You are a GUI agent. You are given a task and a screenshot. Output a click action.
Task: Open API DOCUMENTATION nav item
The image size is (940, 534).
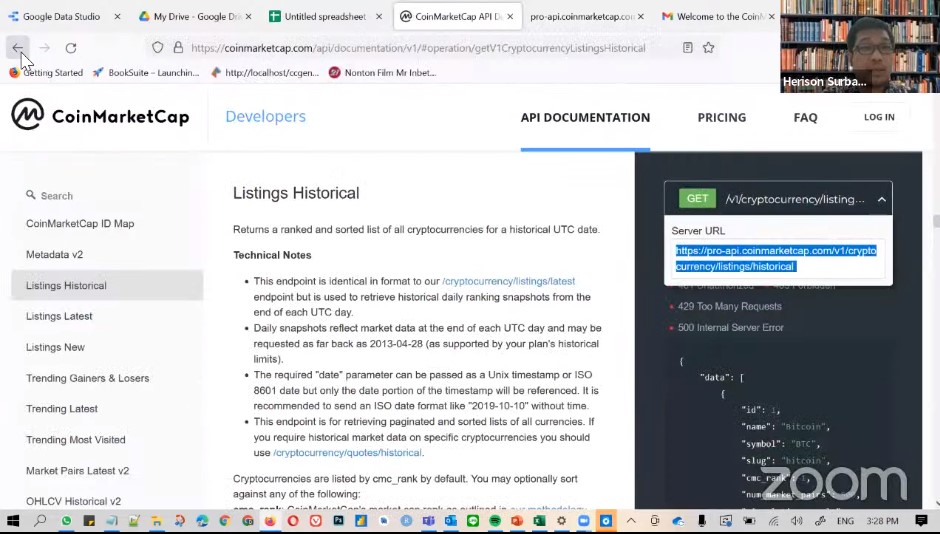585,117
